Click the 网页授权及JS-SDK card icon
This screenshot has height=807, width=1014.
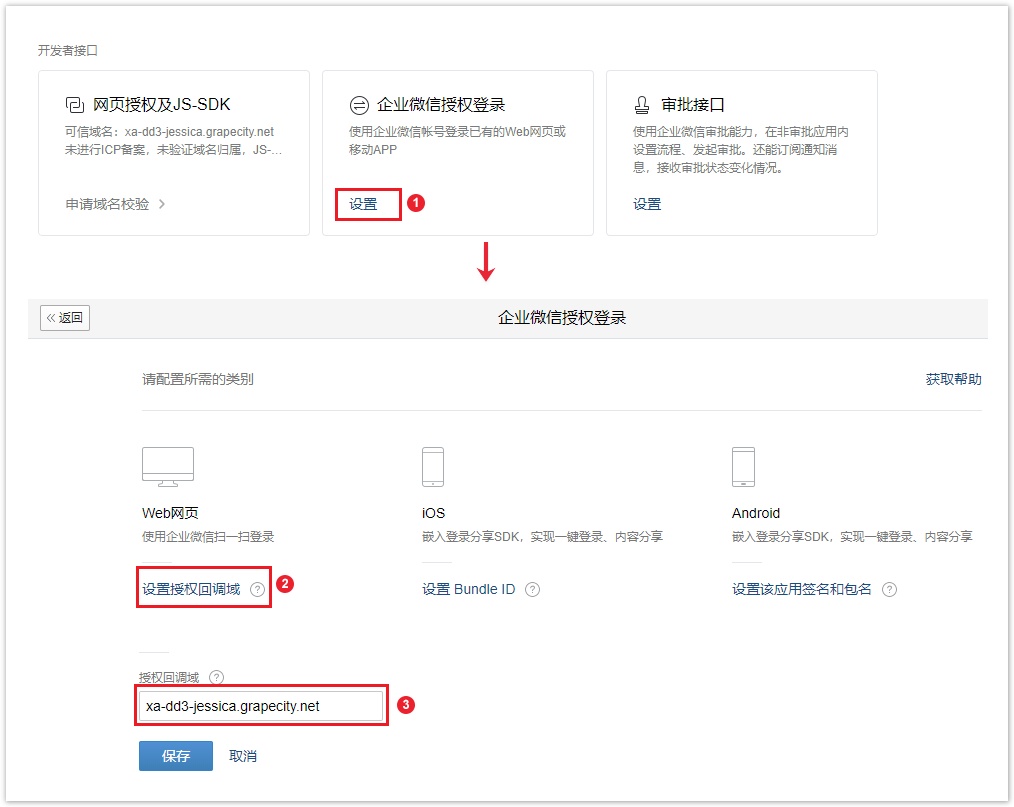[x=74, y=105]
